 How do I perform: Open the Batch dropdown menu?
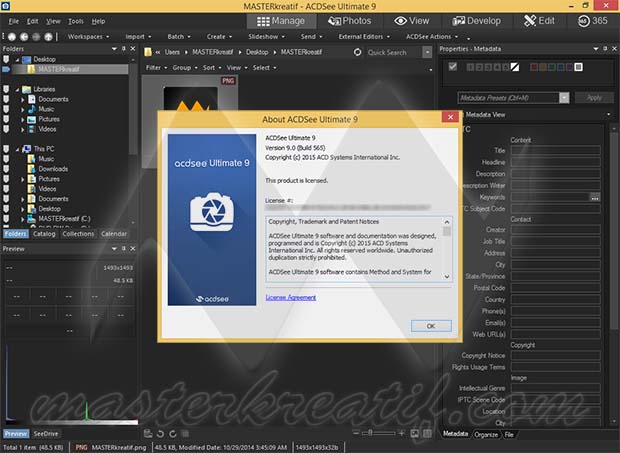click(x=179, y=37)
